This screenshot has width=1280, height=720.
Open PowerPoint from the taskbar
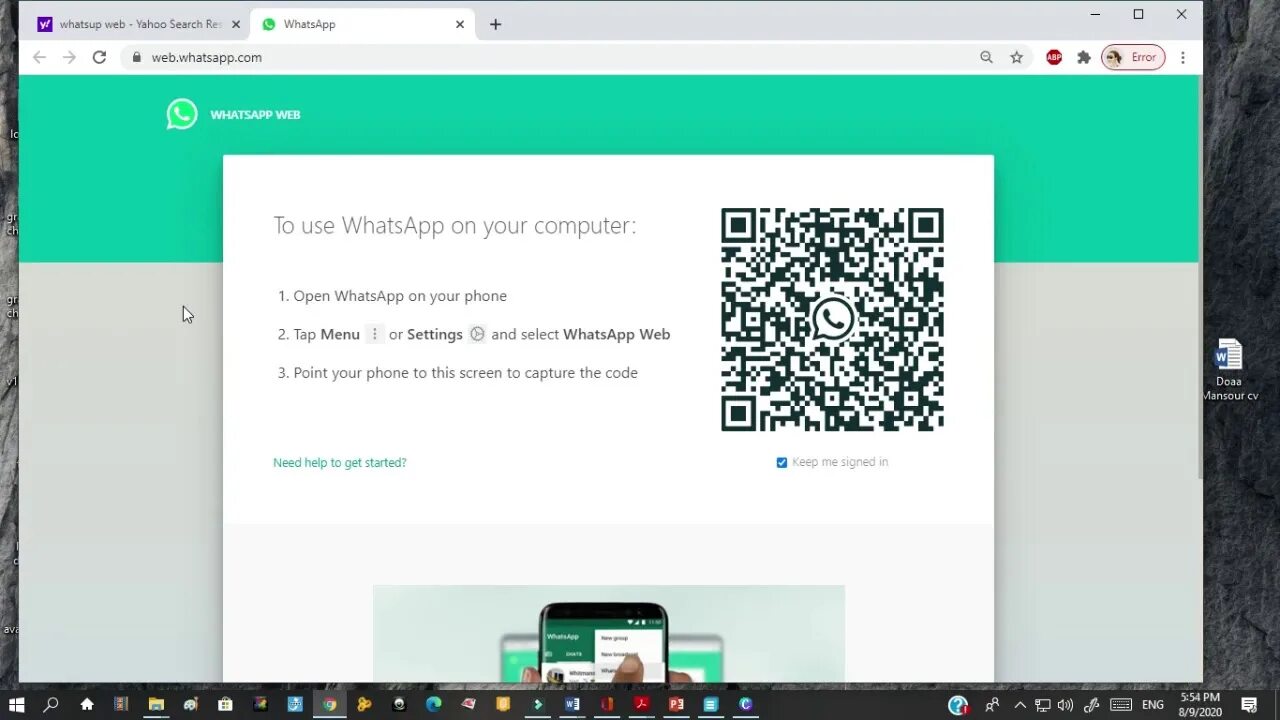tap(676, 704)
